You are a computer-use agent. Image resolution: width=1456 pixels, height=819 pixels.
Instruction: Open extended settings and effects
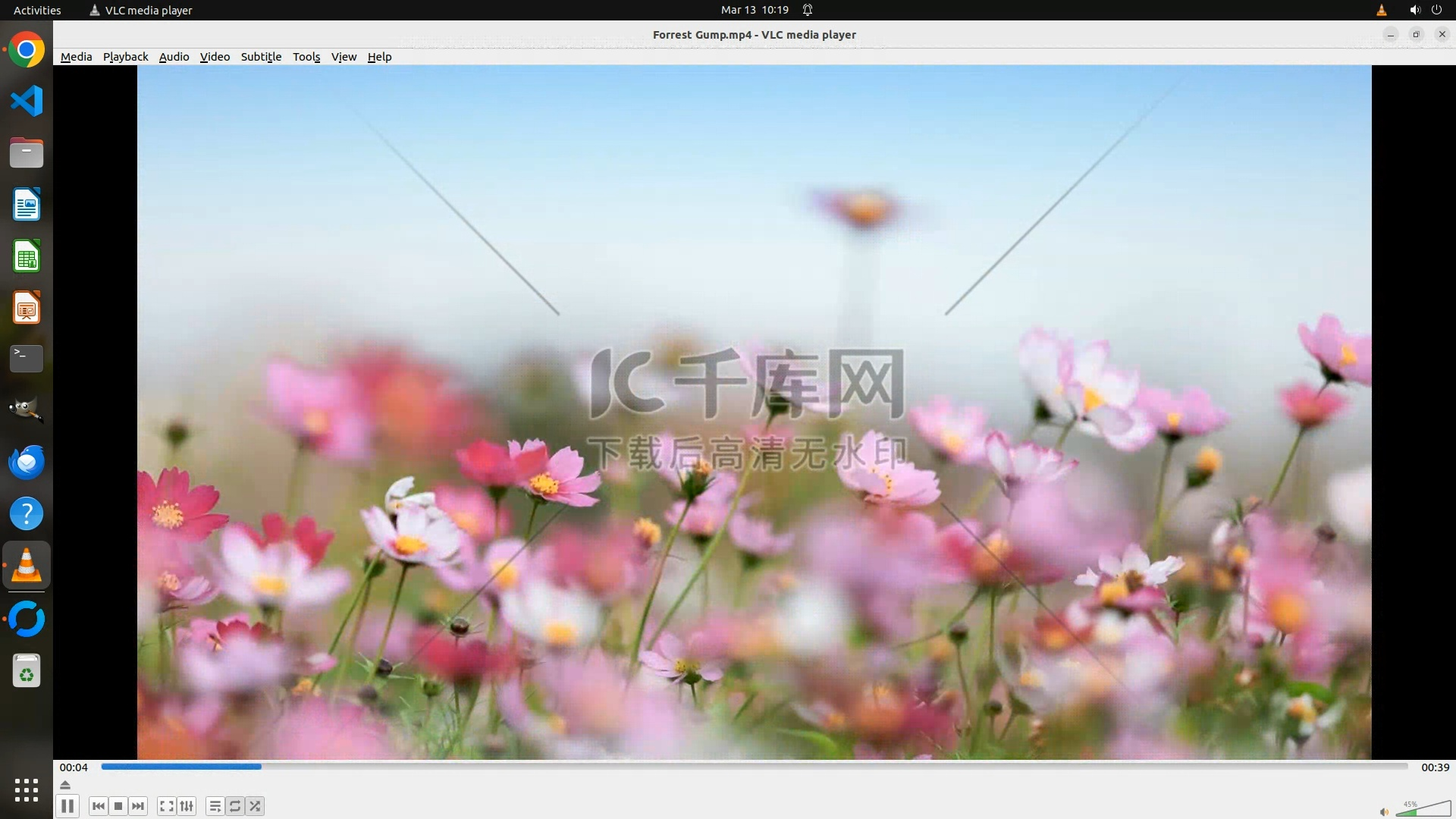187,806
